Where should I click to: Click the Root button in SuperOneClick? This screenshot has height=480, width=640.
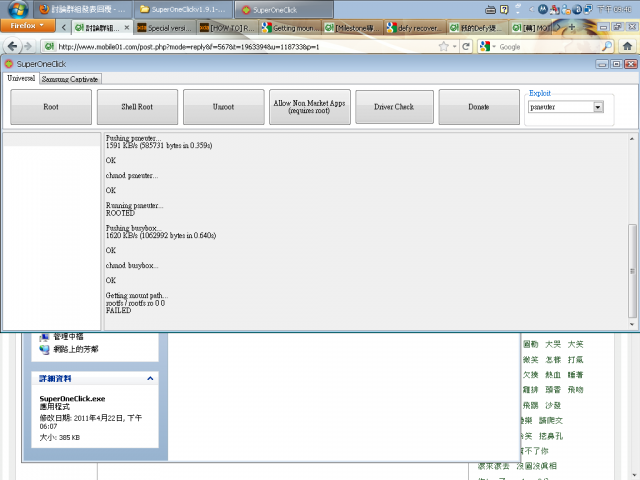51,107
